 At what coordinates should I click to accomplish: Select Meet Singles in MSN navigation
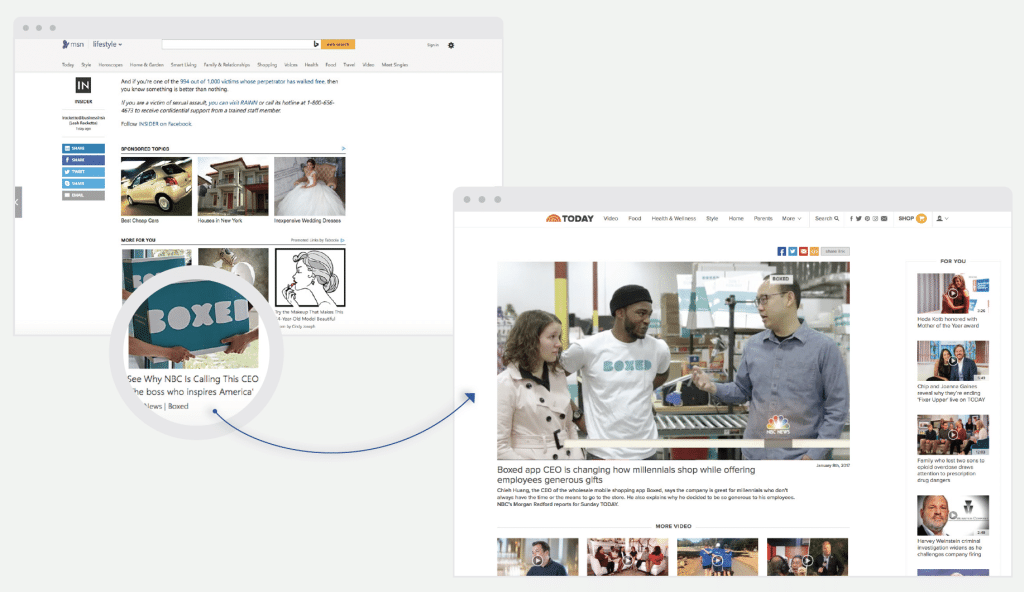394,65
